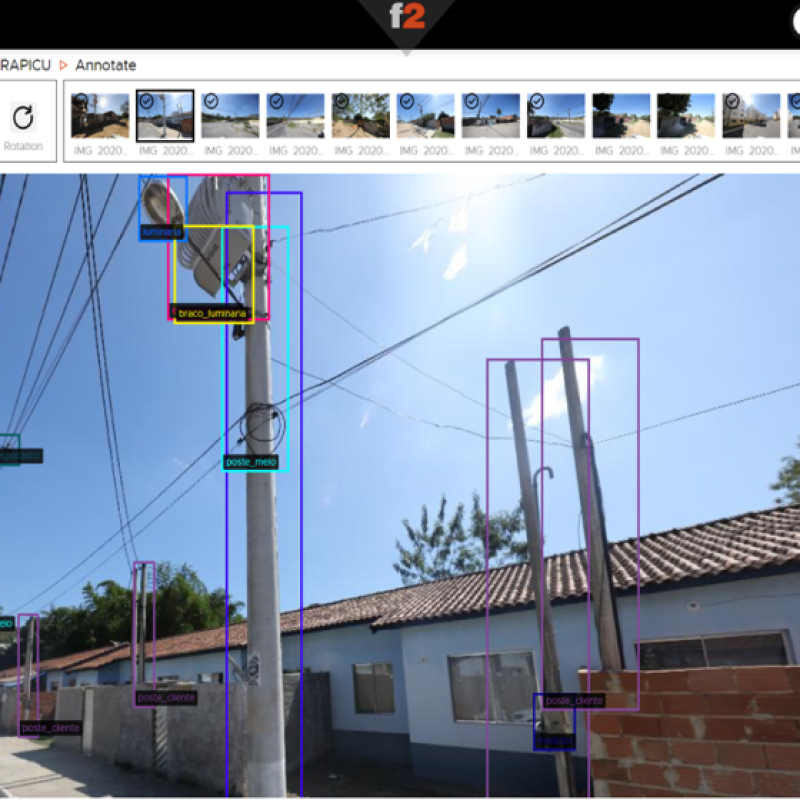Click the f2 logo at the top
The height and width of the screenshot is (800, 800).
pos(407,17)
